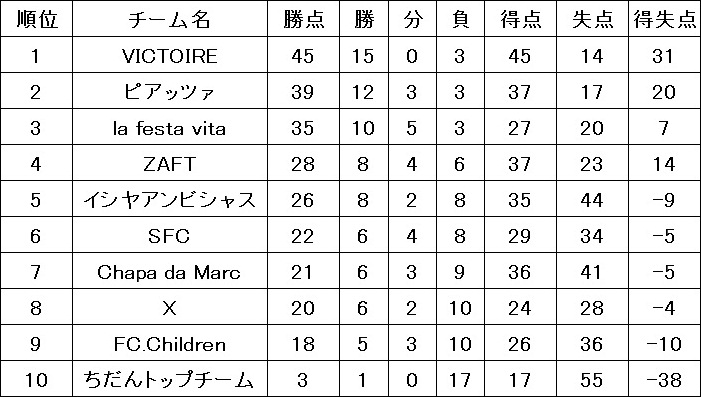Viewport: 701px width, 397px height.
Task: Select the 分 column header
Action: point(412,19)
